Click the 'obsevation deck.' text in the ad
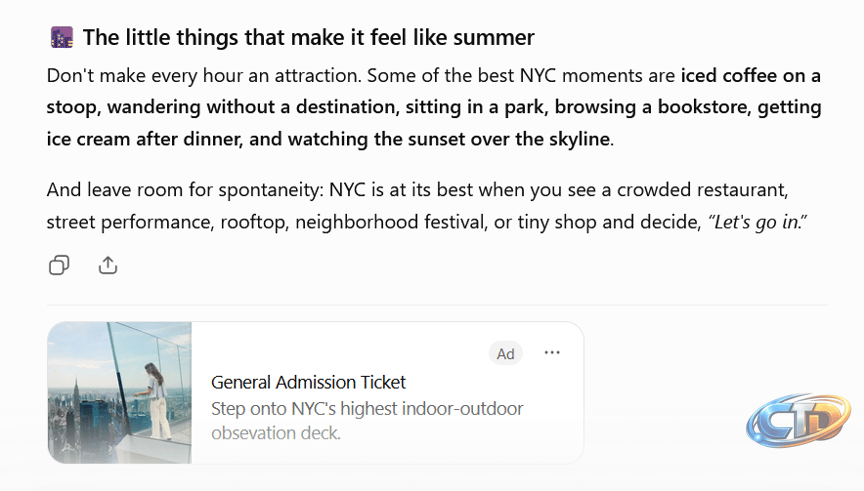This screenshot has height=491, width=864. [276, 433]
